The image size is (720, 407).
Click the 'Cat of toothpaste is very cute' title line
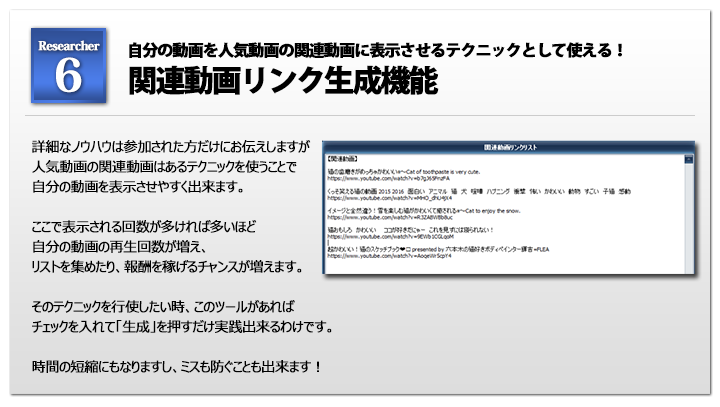click(404, 172)
